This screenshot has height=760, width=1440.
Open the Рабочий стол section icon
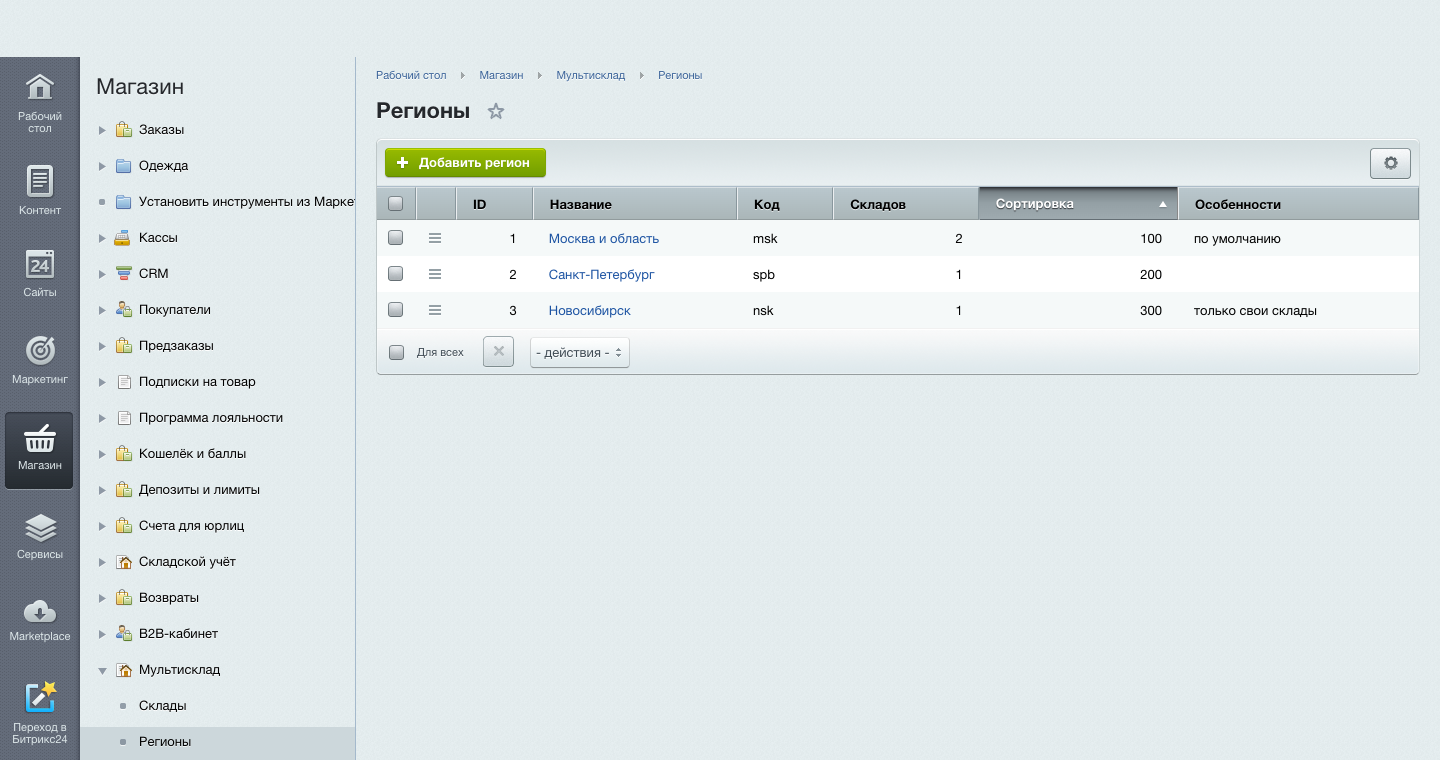coord(39,88)
